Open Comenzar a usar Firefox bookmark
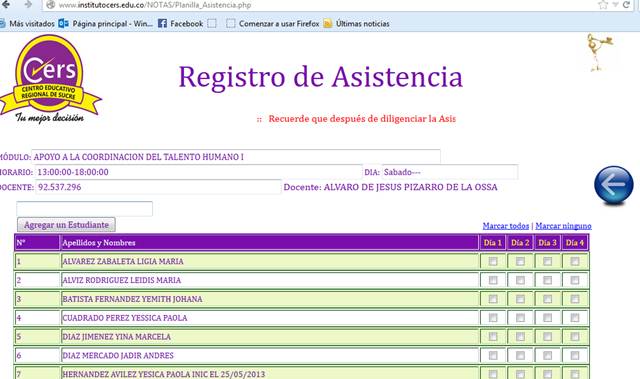640x379 pixels. pos(273,24)
